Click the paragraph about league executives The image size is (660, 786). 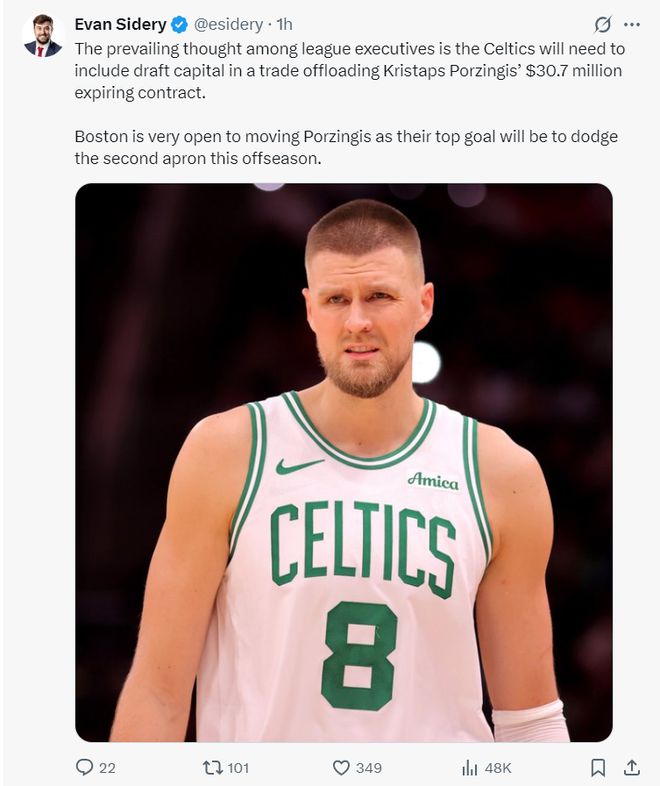(340, 70)
